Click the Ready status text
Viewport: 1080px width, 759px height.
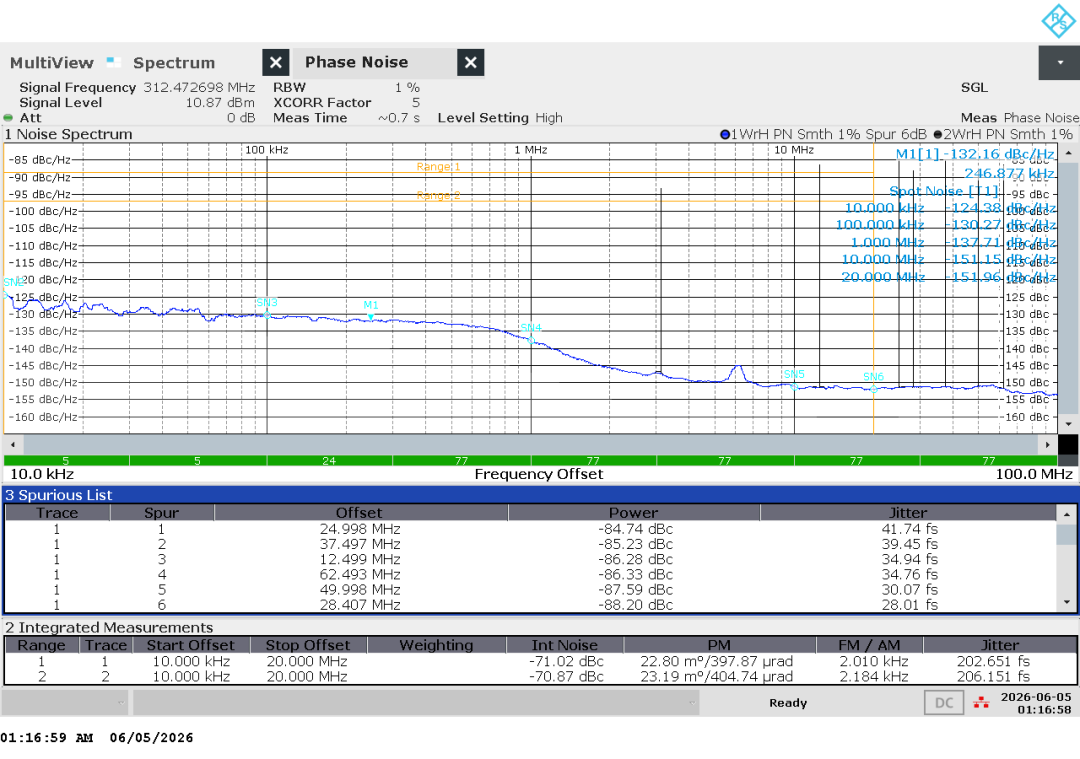[x=788, y=703]
